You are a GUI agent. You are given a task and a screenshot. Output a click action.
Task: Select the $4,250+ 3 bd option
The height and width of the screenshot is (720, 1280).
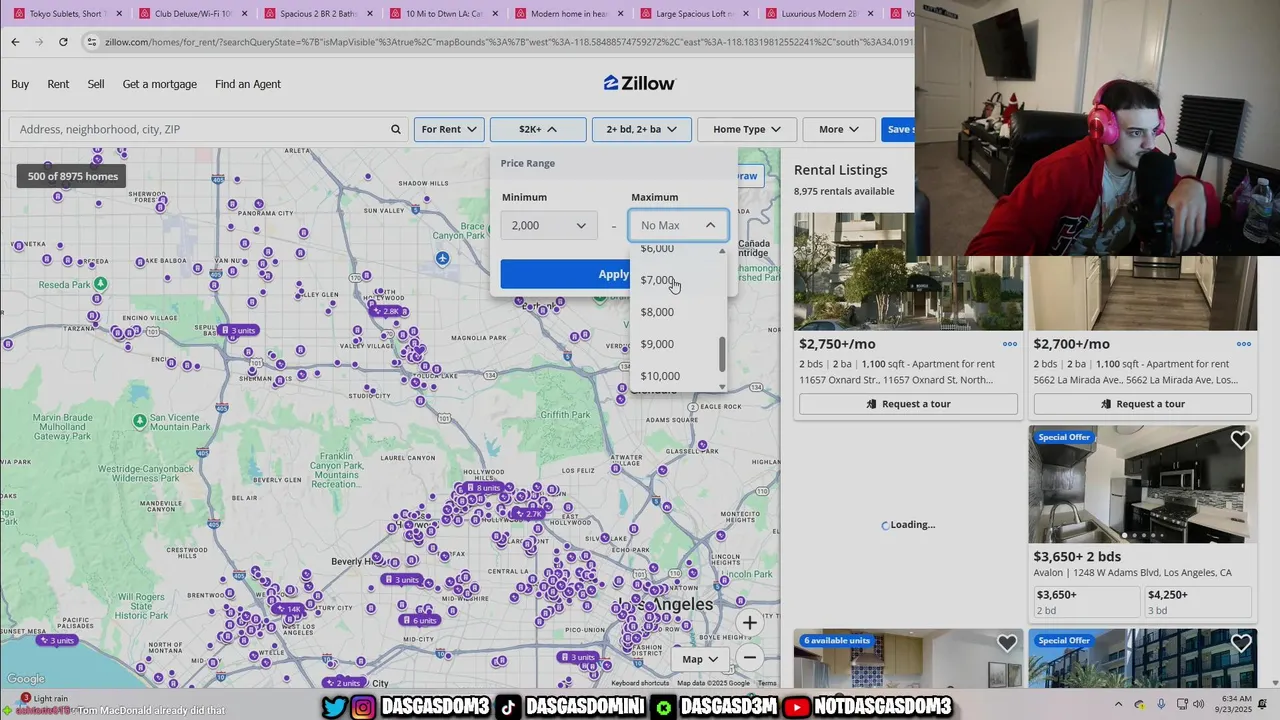click(1198, 602)
